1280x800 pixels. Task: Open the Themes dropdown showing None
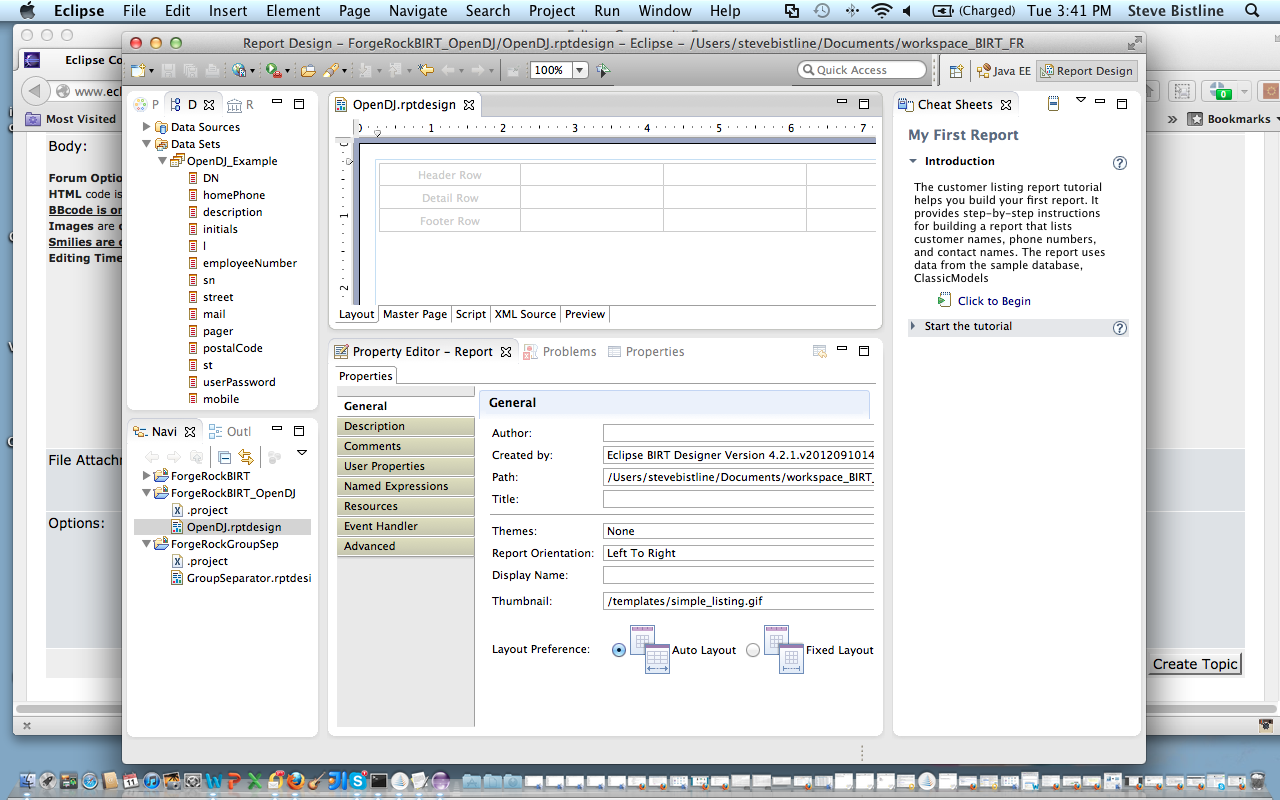tap(738, 531)
